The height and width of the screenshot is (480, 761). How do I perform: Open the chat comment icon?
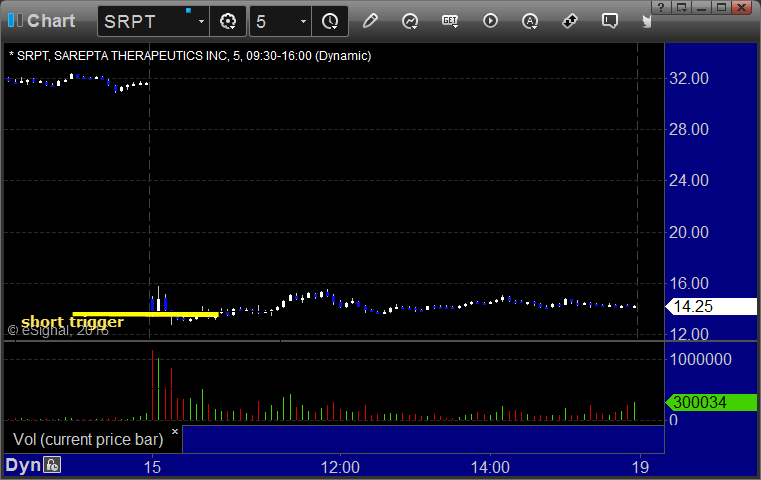(x=610, y=21)
